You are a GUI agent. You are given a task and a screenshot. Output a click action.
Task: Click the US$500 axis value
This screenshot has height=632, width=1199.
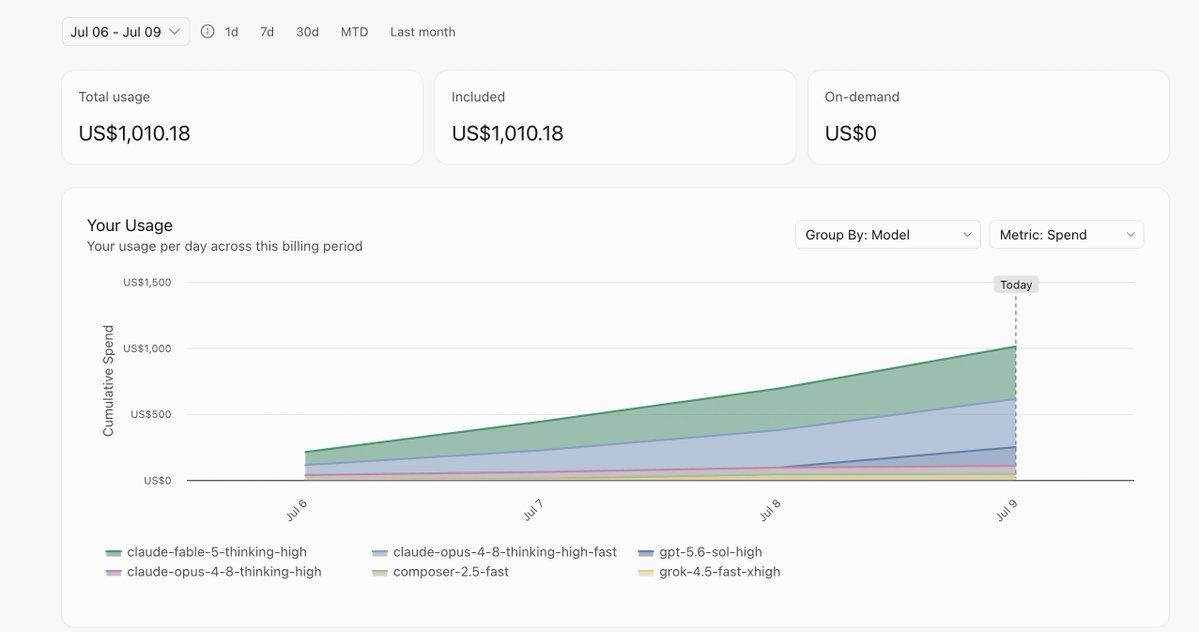coord(151,414)
